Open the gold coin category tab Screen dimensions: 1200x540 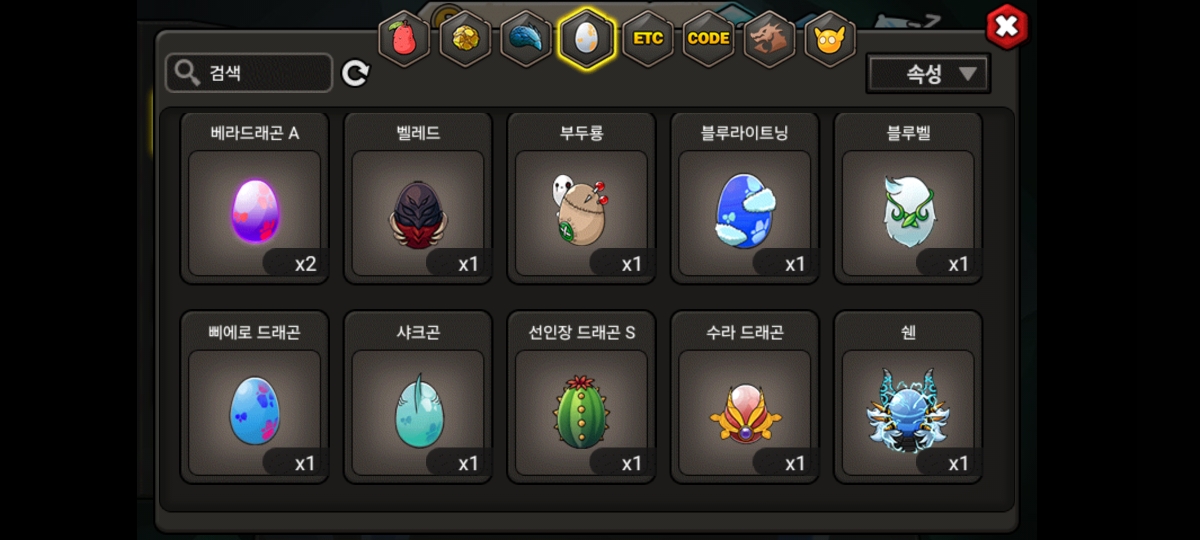465,40
